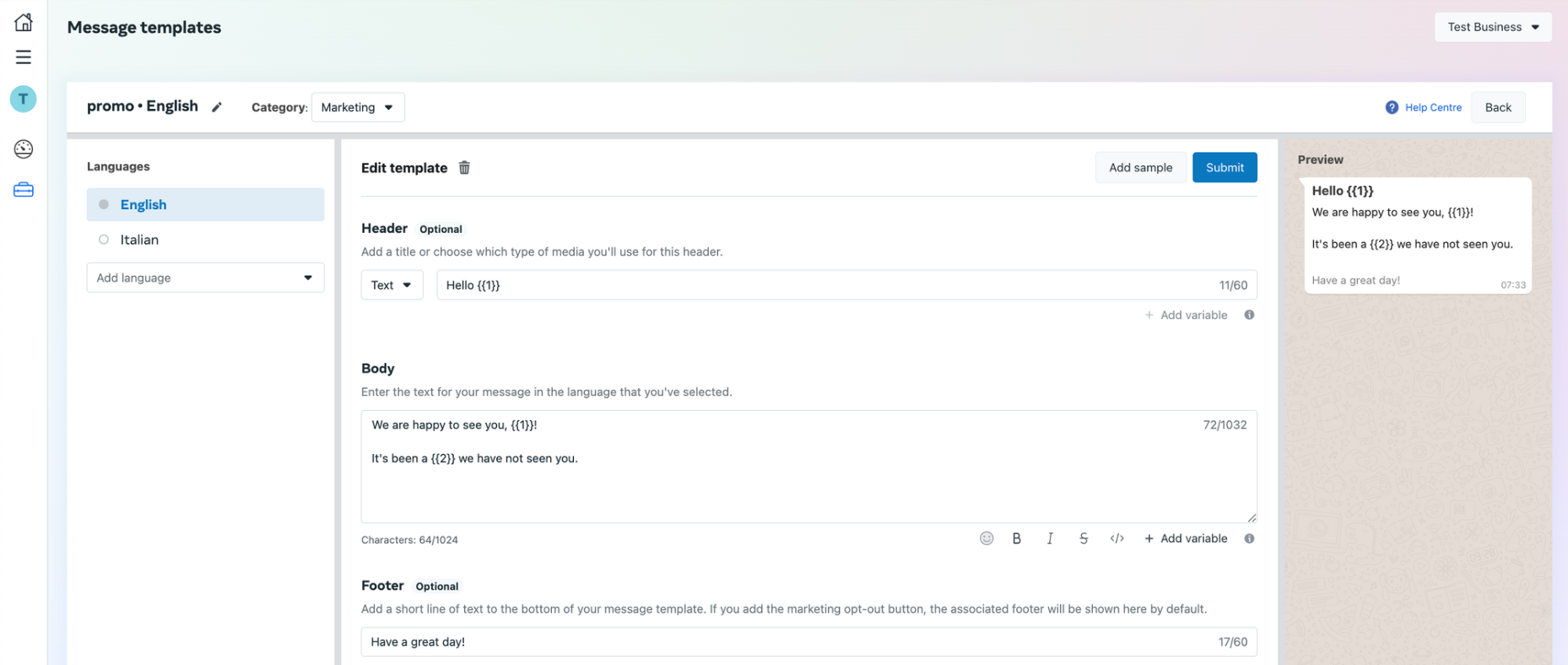Open the hamburger menu icon
Image resolution: width=1568 pixels, height=665 pixels.
pyautogui.click(x=24, y=57)
